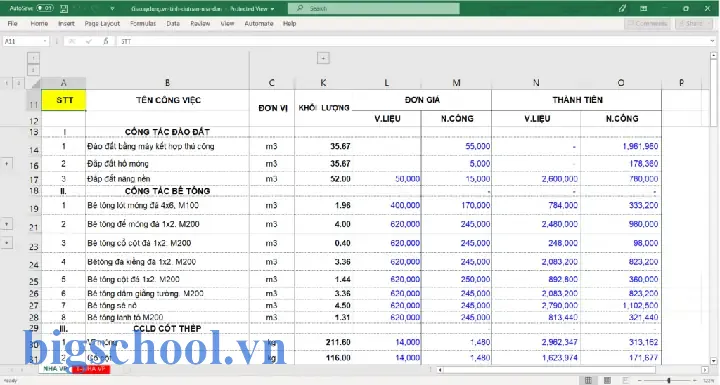Switch to the Home tab
Viewport: 720px width, 385px height.
tap(39, 23)
